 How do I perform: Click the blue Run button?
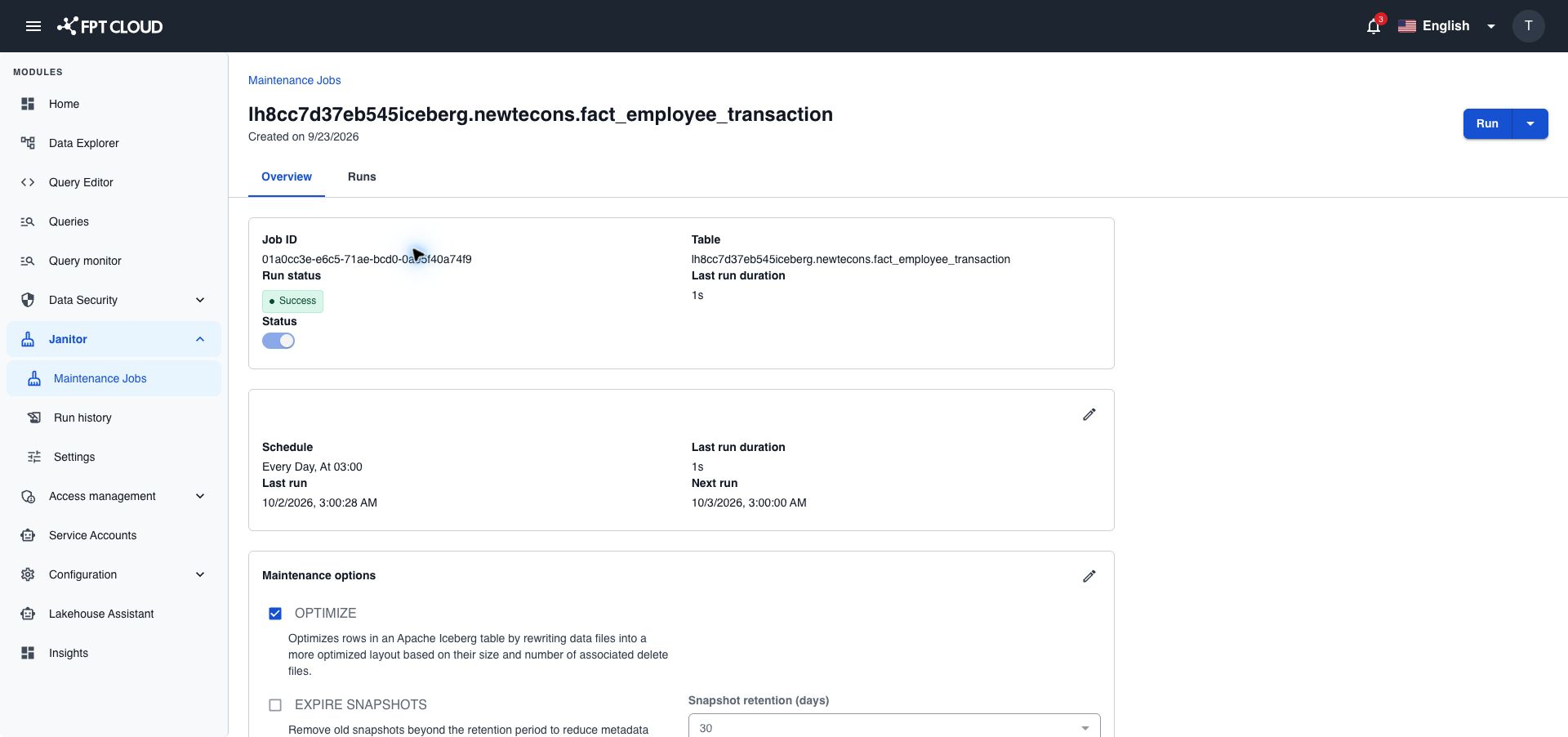point(1487,124)
